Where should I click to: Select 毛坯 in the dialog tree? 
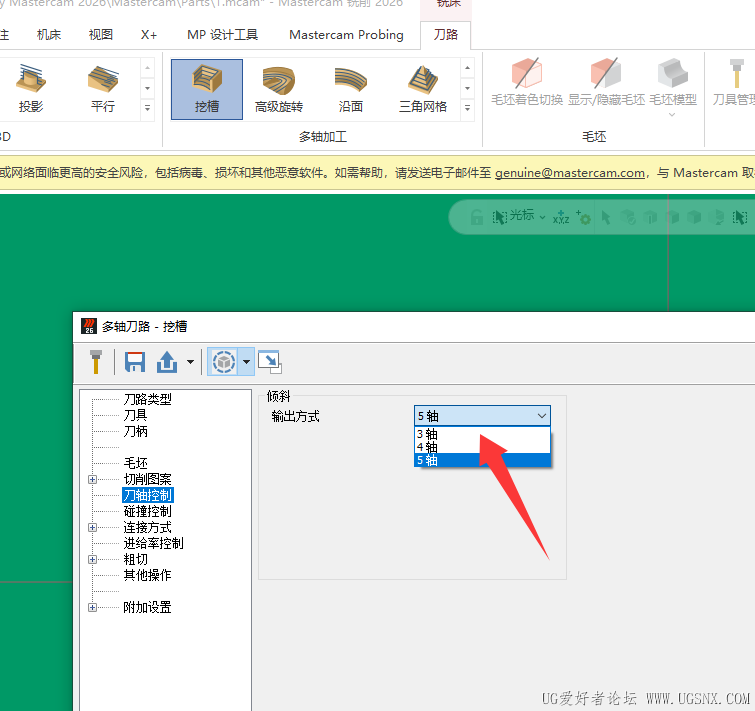pos(135,463)
